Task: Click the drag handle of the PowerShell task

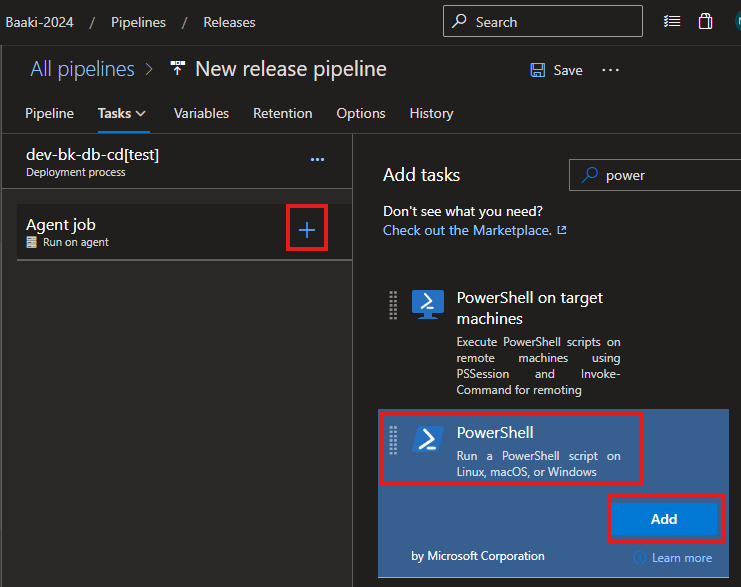Action: point(393,440)
